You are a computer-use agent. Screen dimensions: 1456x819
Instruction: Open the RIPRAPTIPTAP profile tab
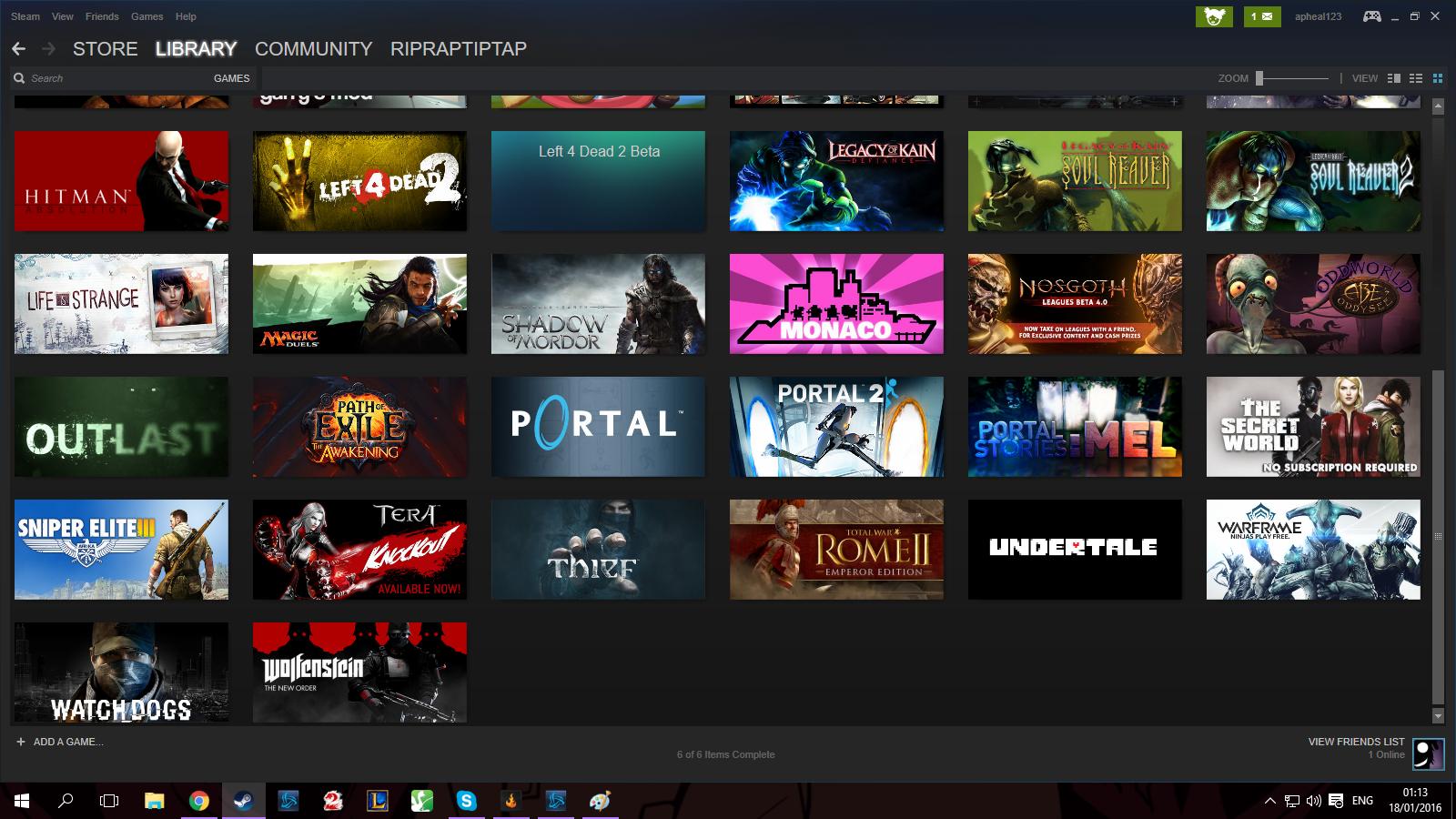point(459,49)
